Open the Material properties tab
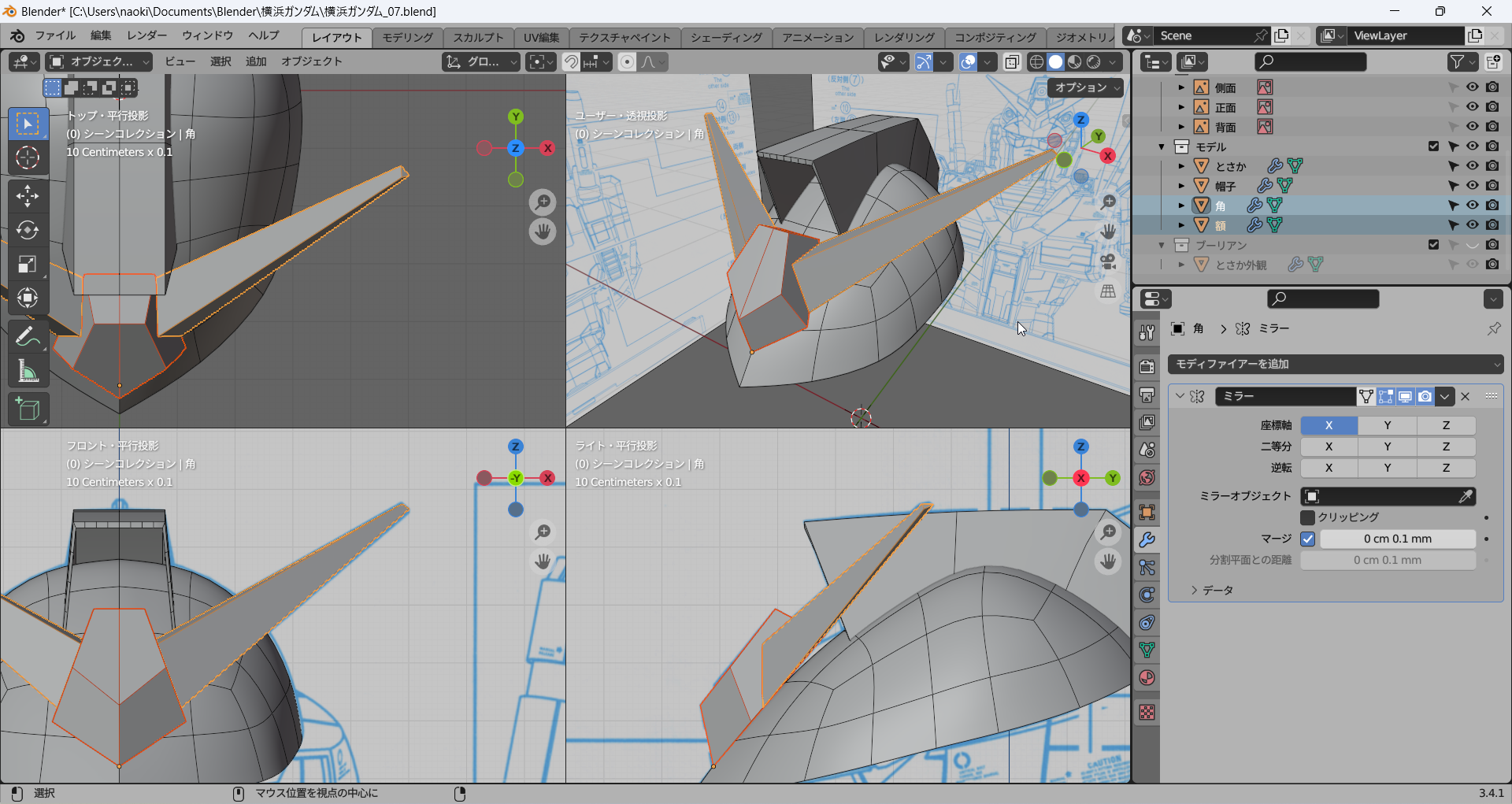The width and height of the screenshot is (1512, 804). coord(1147,678)
